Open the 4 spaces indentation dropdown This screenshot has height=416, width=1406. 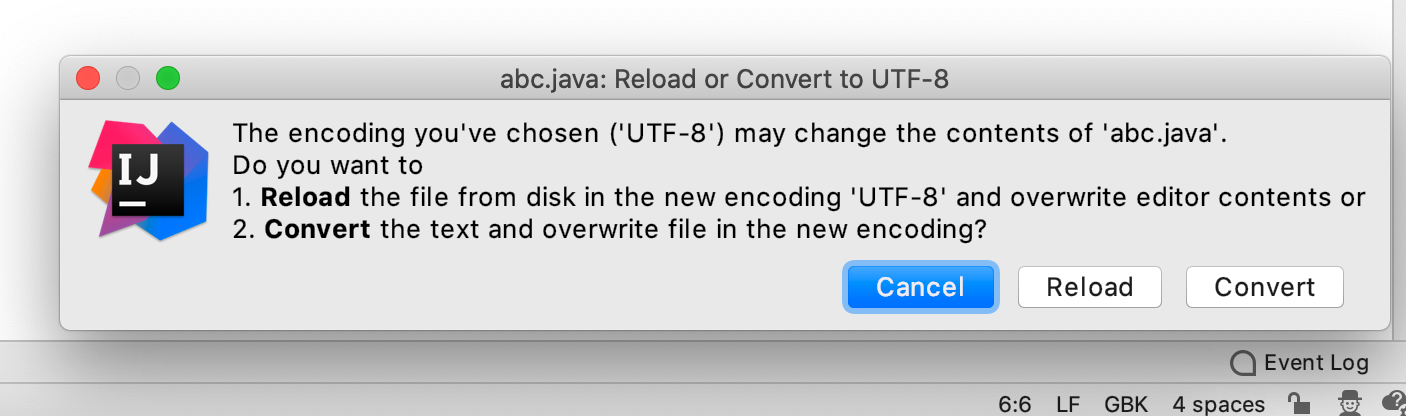[1218, 405]
